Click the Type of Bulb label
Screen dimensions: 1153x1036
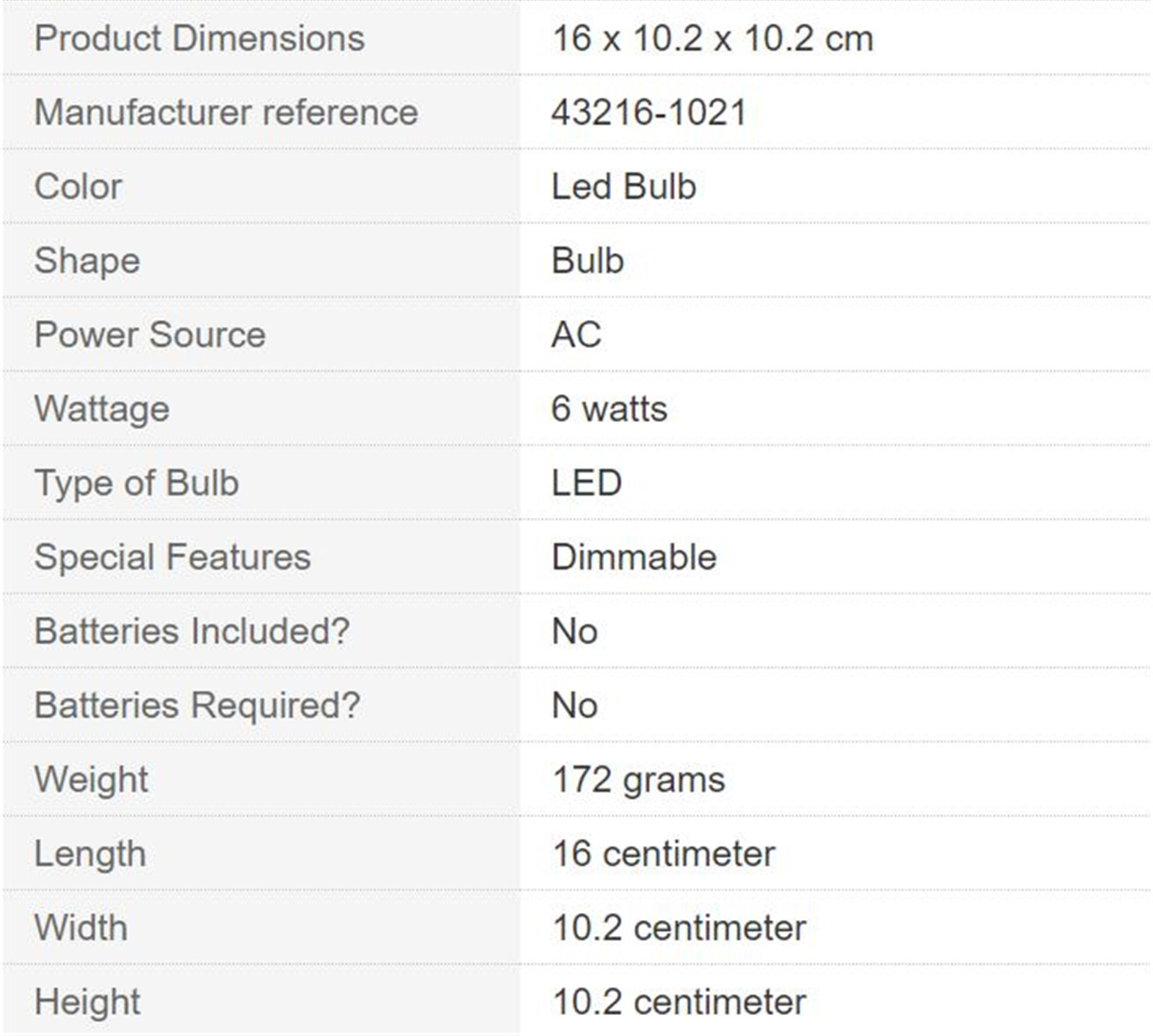click(137, 483)
